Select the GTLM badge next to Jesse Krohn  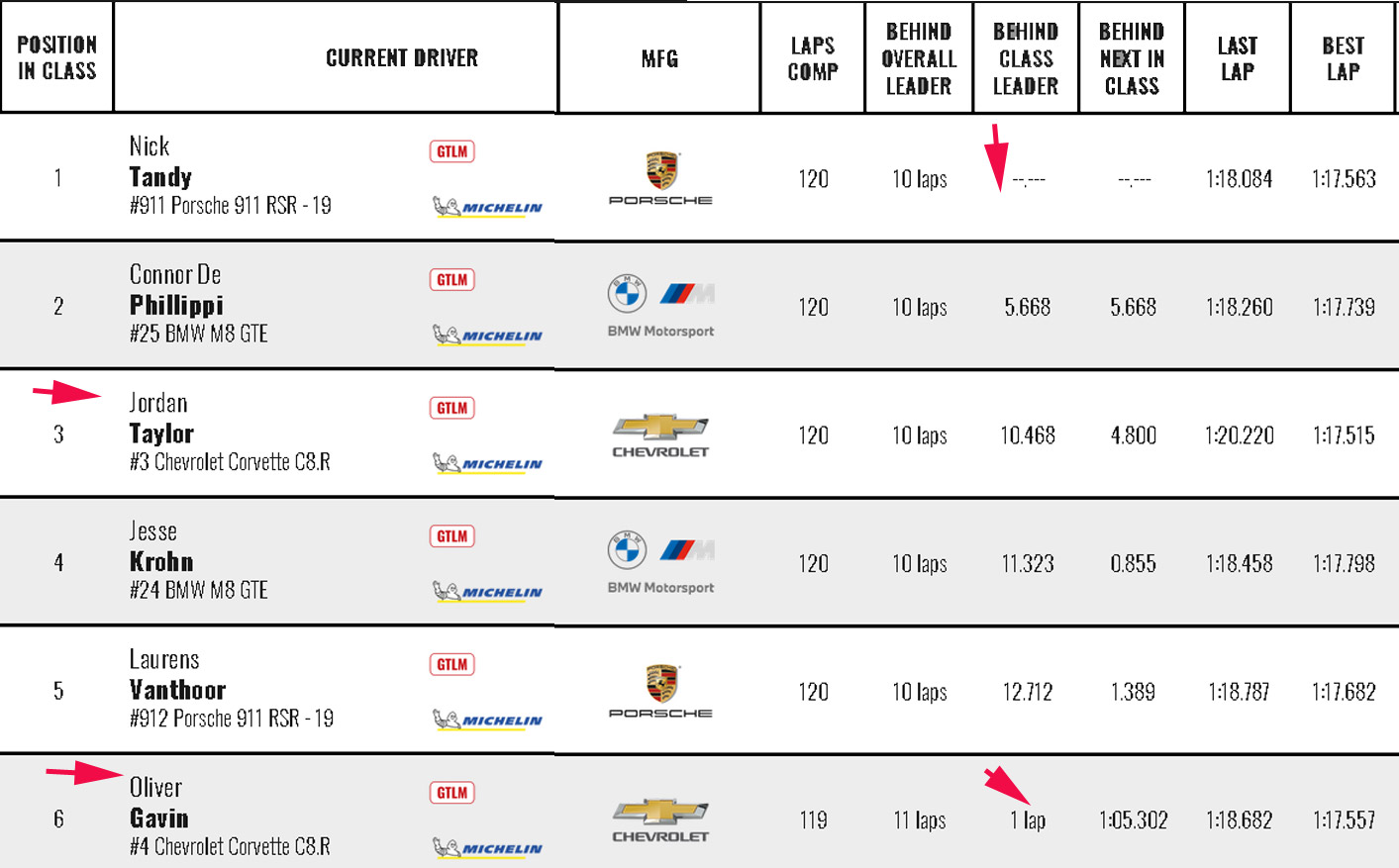coord(451,536)
